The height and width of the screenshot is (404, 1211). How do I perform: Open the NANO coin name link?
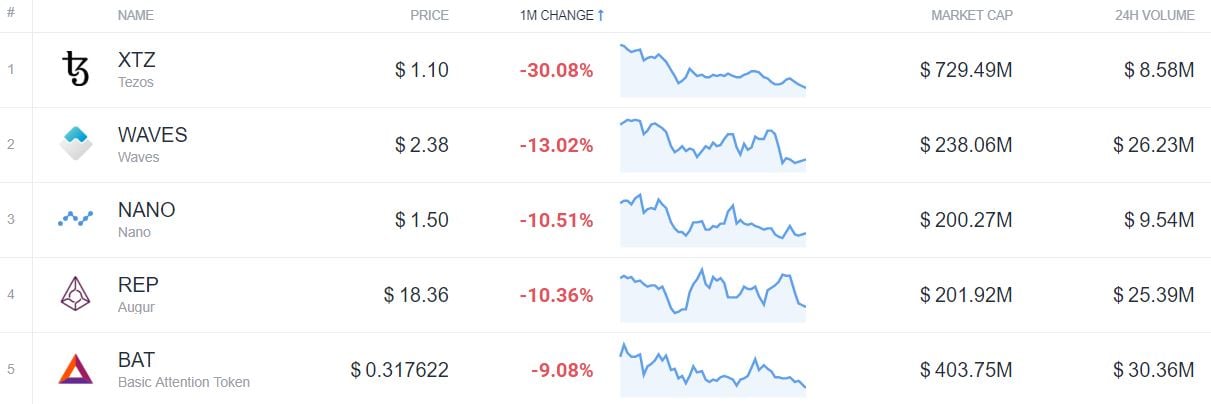point(146,210)
